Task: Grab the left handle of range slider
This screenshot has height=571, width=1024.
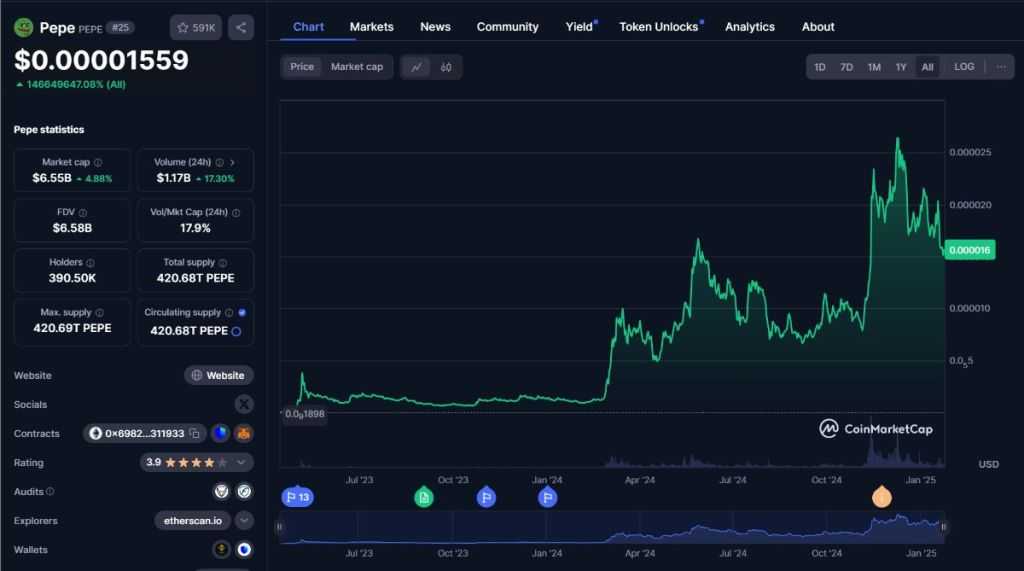Action: 280,527
